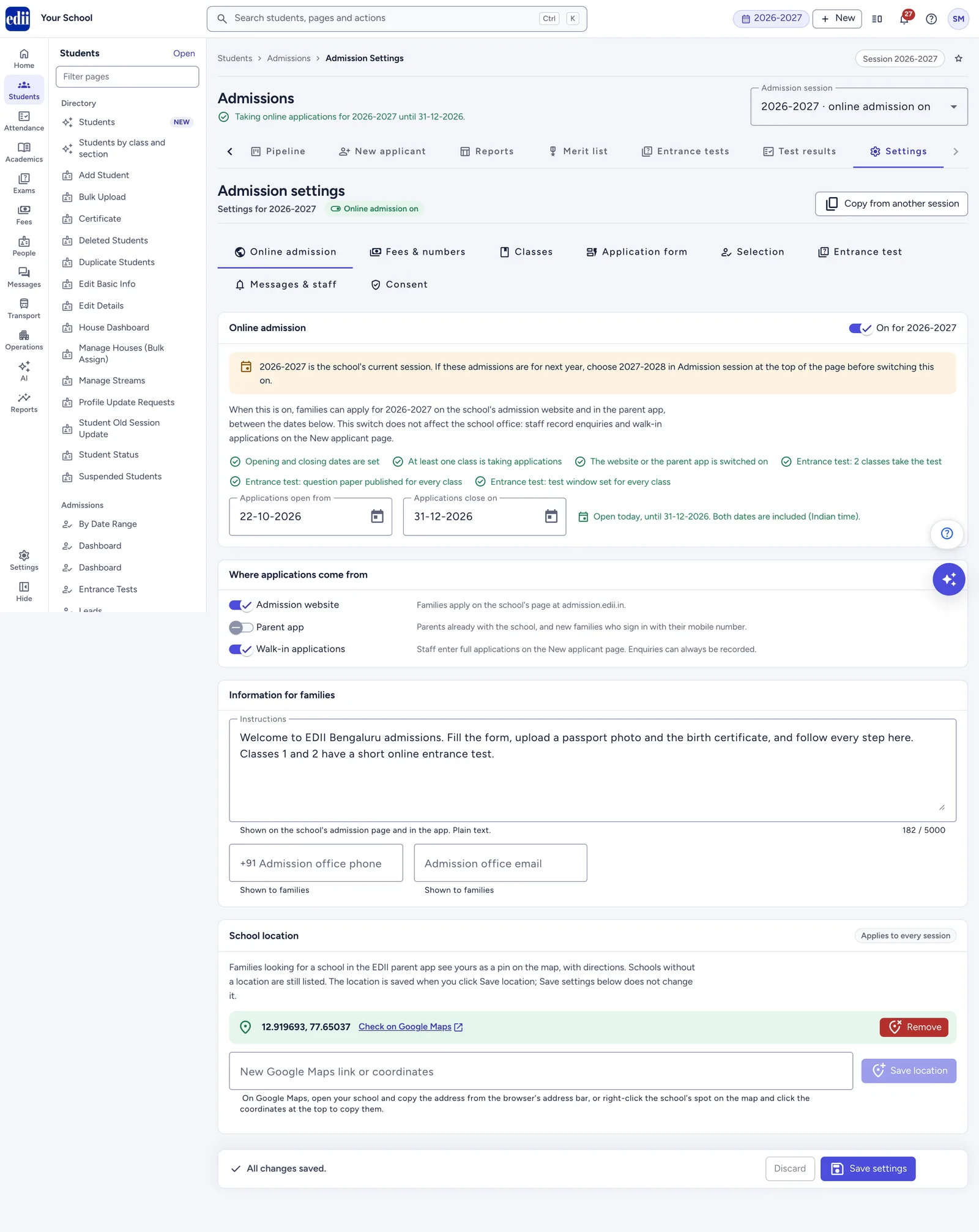The height and width of the screenshot is (1232, 979).
Task: Open Bulk Upload in Directory list
Action: point(127,197)
